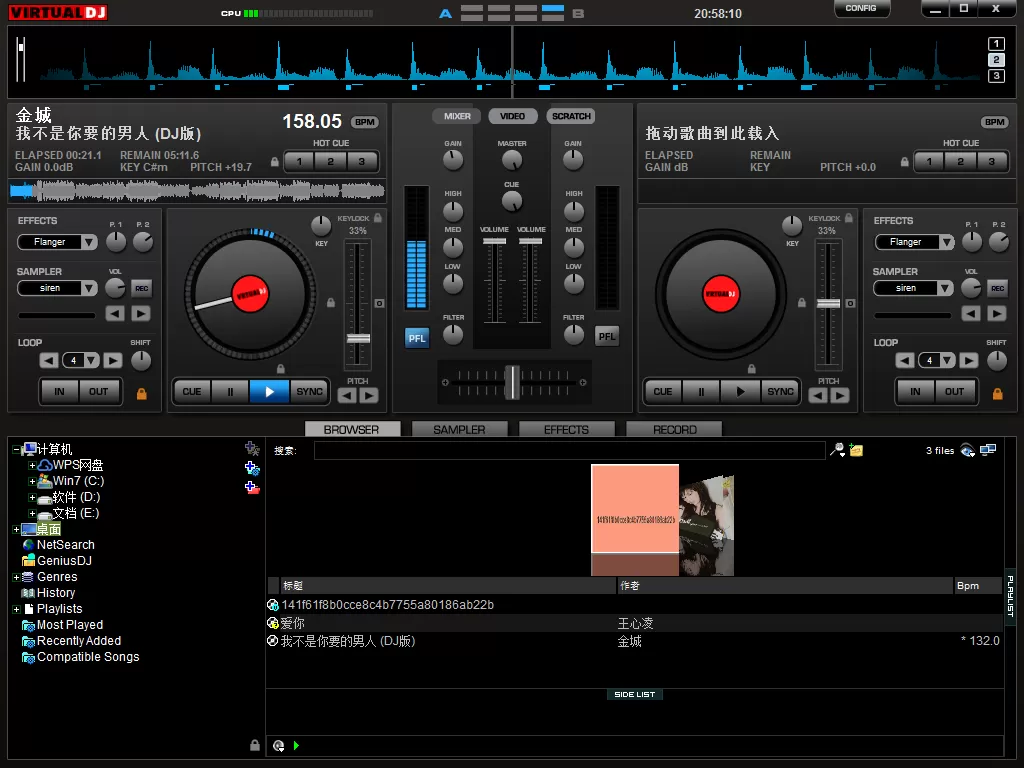Expand the Win7 (C:) drive node
The height and width of the screenshot is (768, 1024).
(33, 481)
